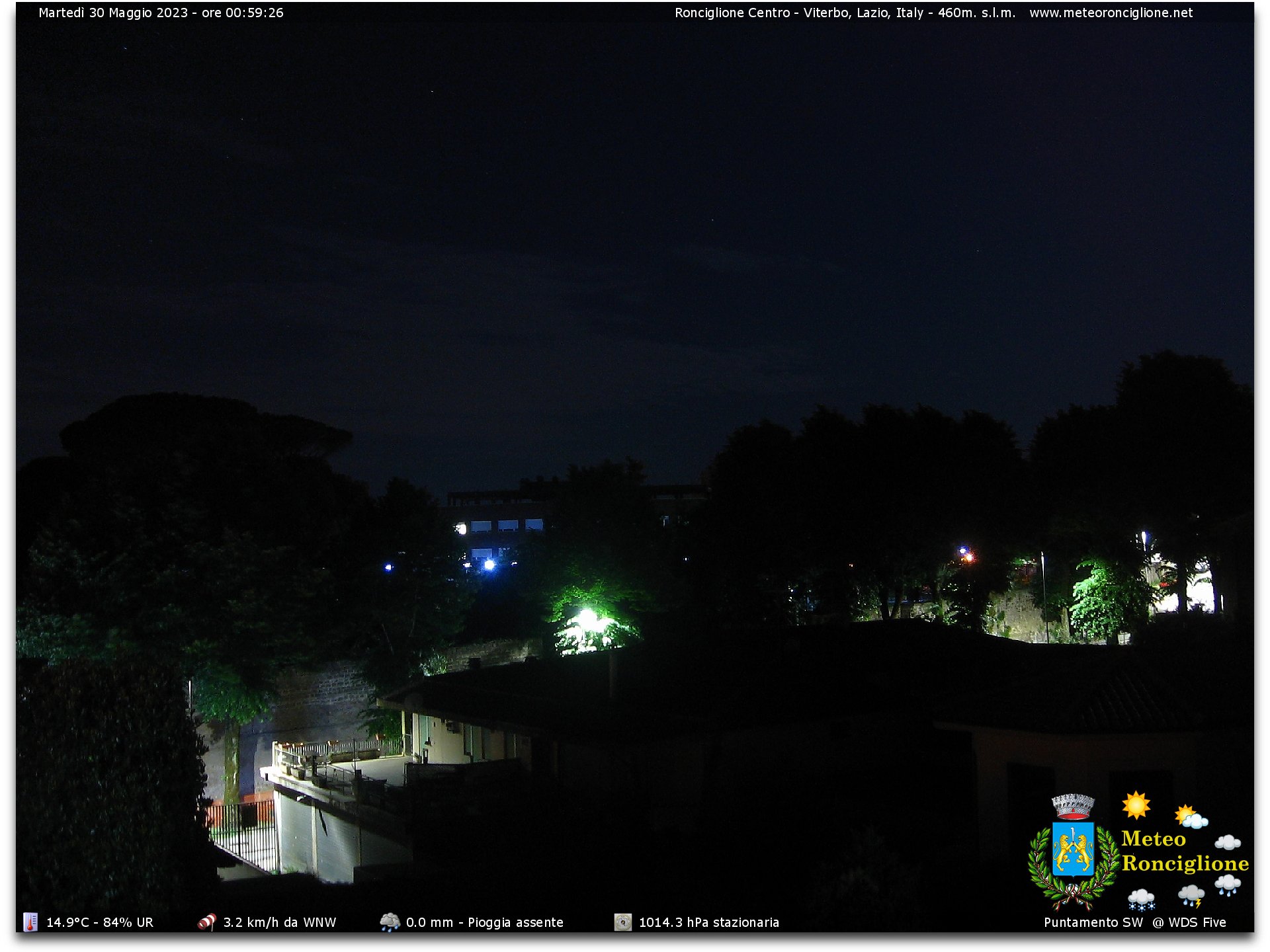Click the thermometer icon beside 14.9°C
1270x952 pixels.
tap(30, 922)
